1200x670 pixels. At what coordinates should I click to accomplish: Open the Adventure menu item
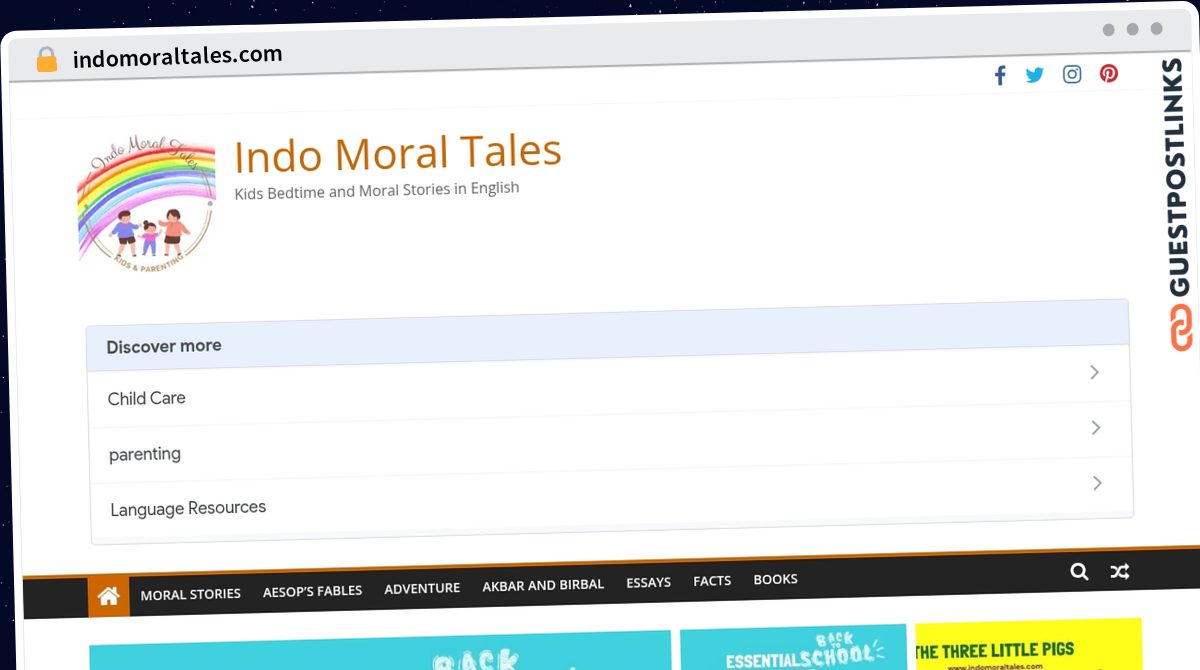(422, 588)
